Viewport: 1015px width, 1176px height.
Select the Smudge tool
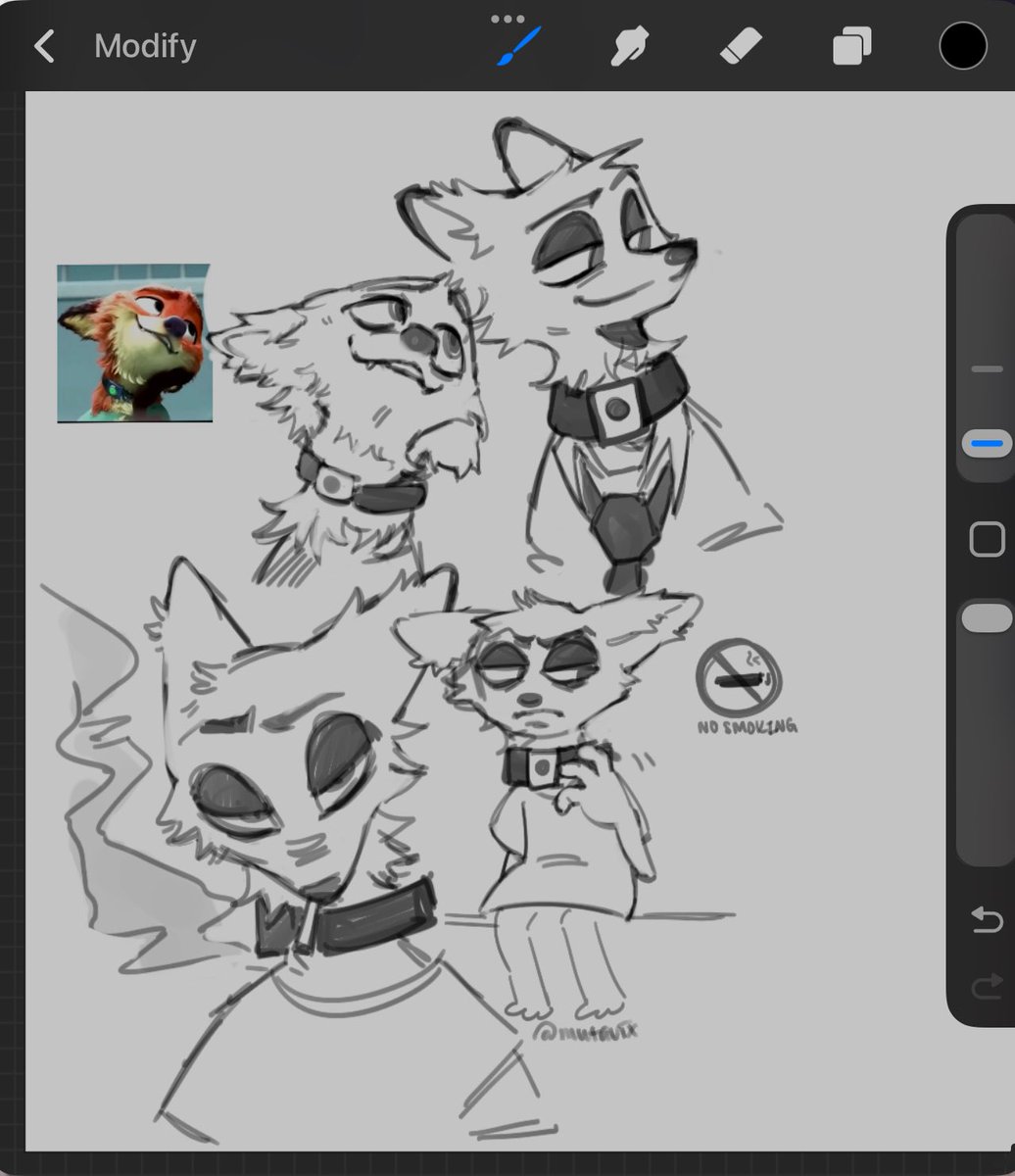click(x=630, y=46)
